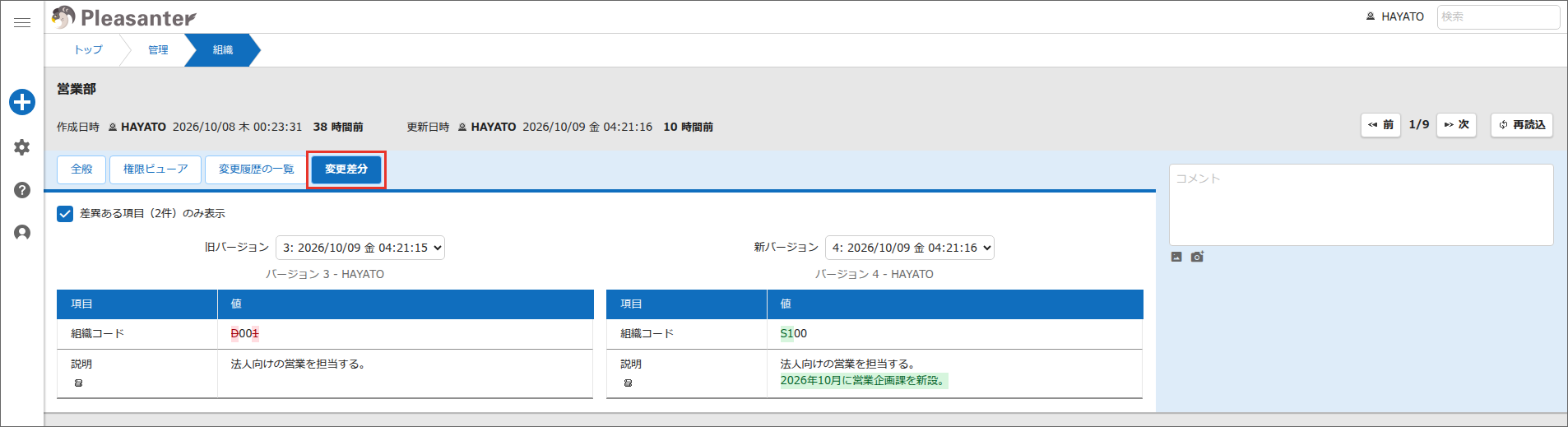This screenshot has height=427, width=1568.
Task: Click 組織コード in version 3 table
Action: [x=97, y=334]
